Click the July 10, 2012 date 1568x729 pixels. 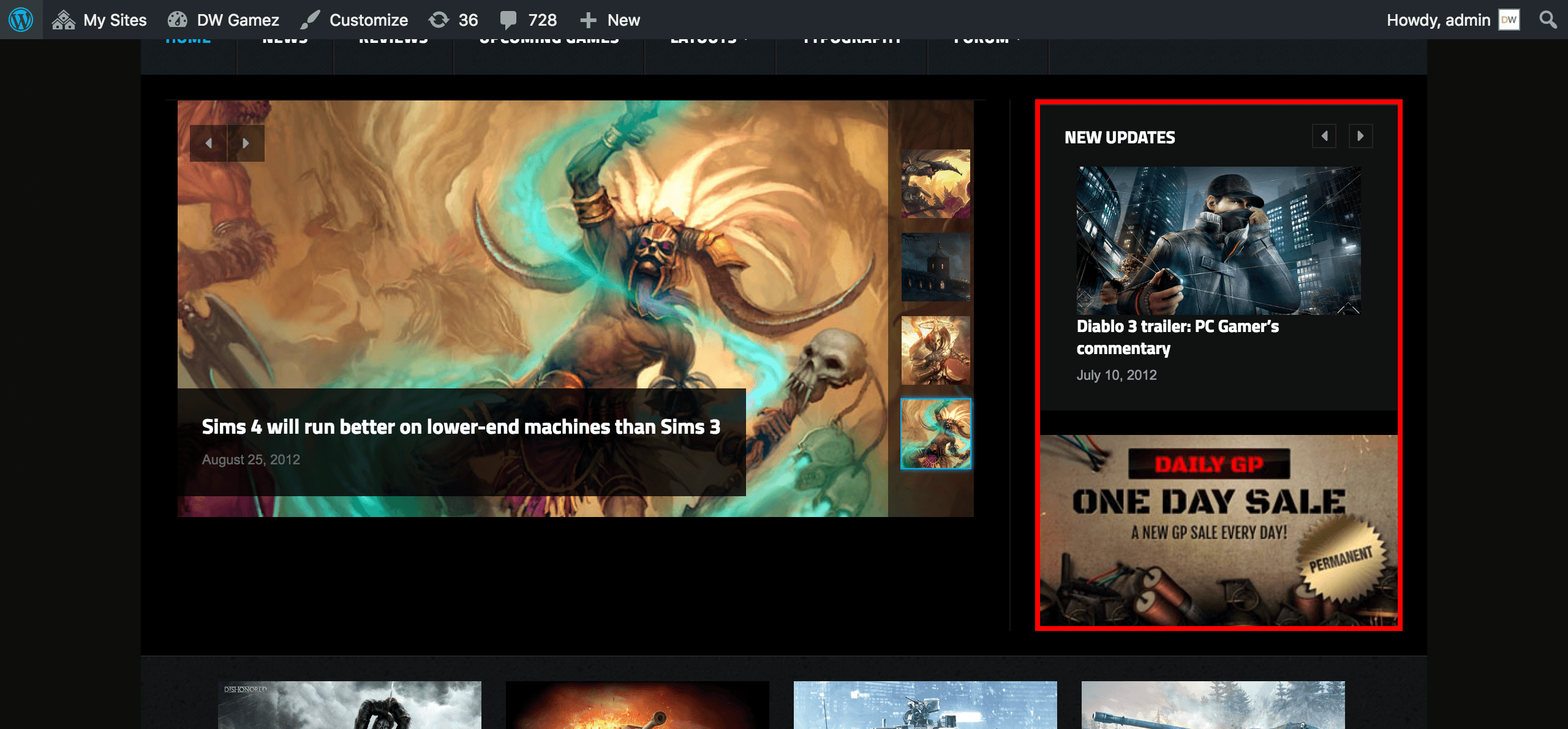[1117, 375]
